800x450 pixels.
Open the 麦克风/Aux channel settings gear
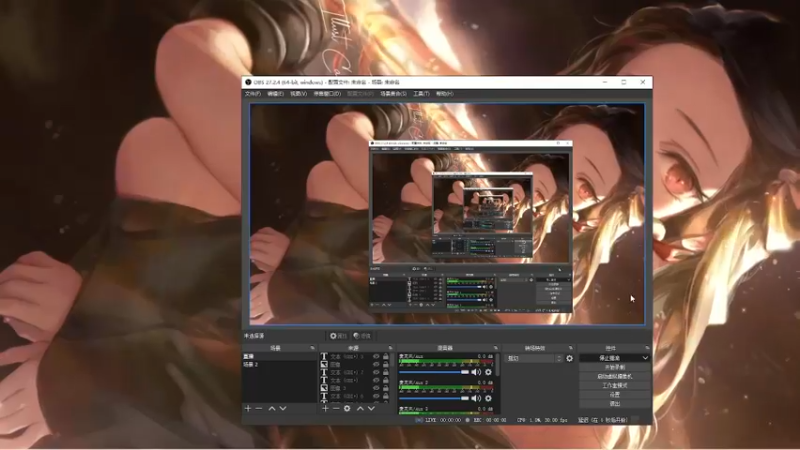click(x=488, y=372)
